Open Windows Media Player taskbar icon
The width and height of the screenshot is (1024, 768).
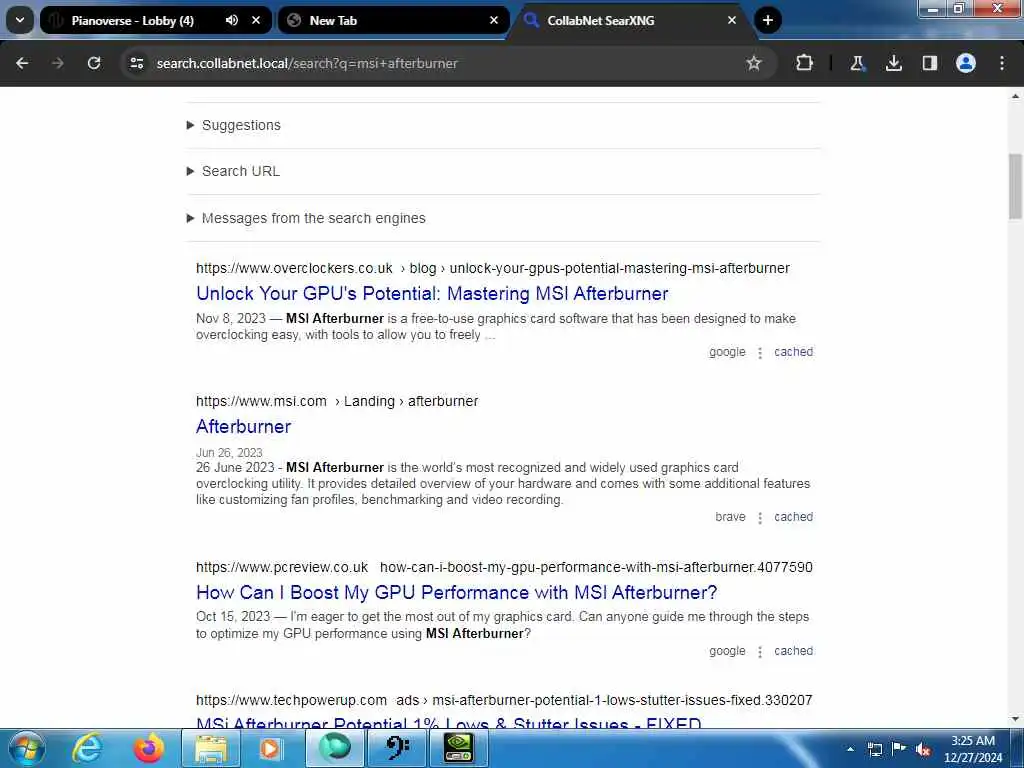coord(270,748)
